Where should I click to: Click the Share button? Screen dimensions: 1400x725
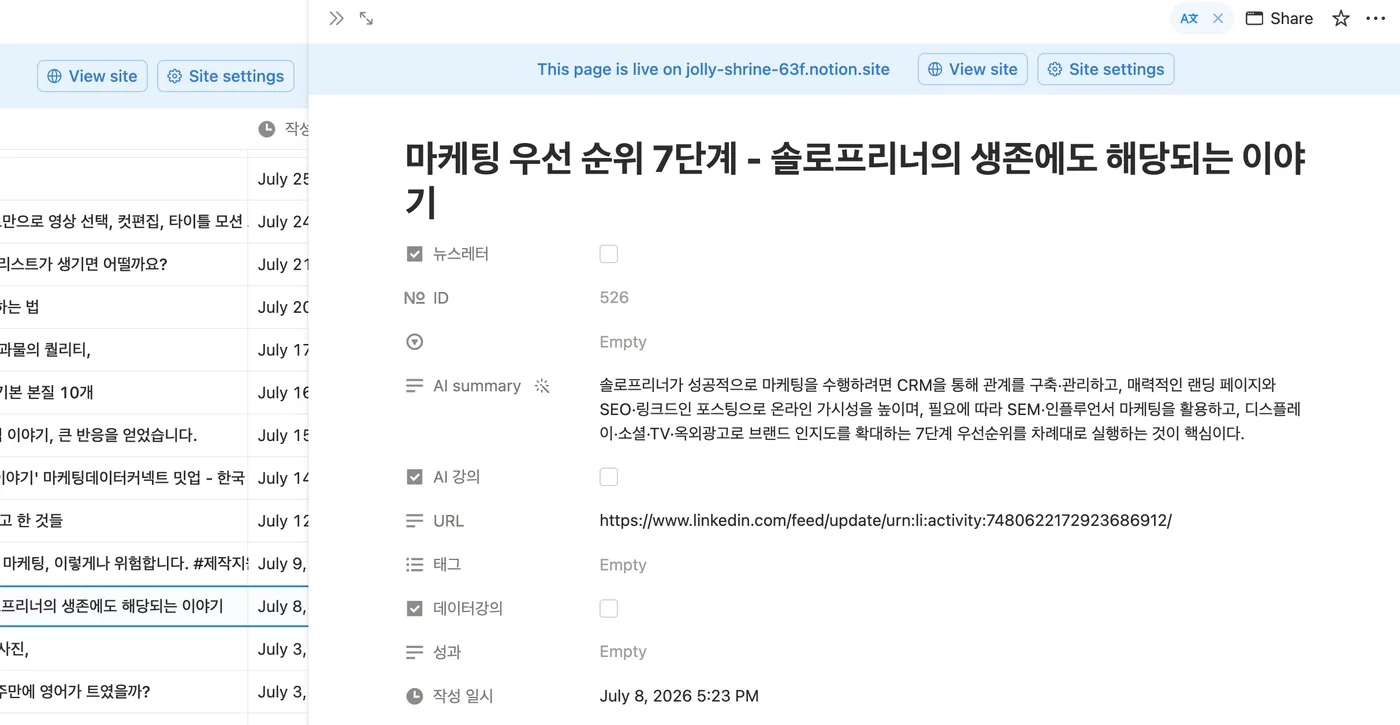(1279, 18)
